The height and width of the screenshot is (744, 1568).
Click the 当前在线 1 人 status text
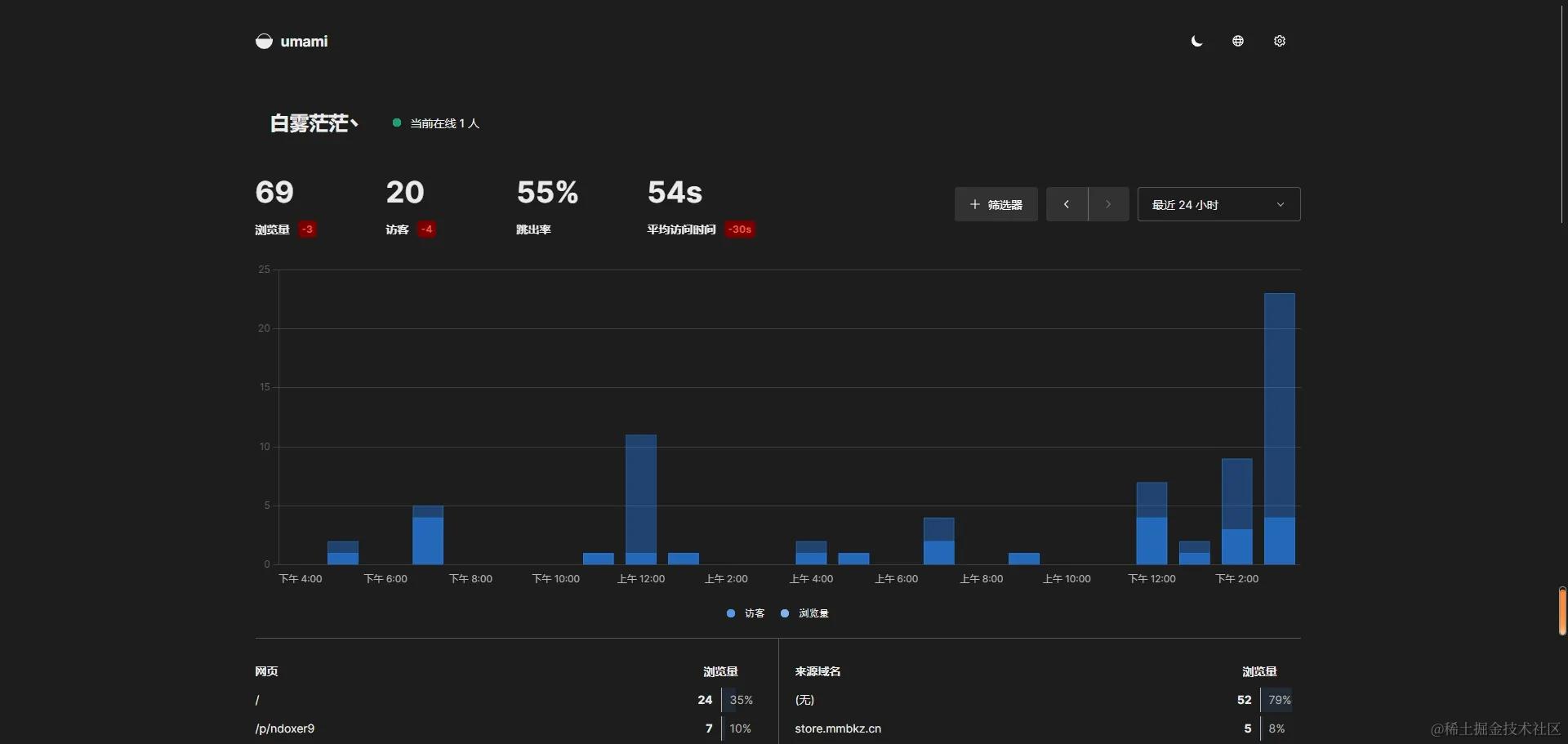click(x=444, y=123)
